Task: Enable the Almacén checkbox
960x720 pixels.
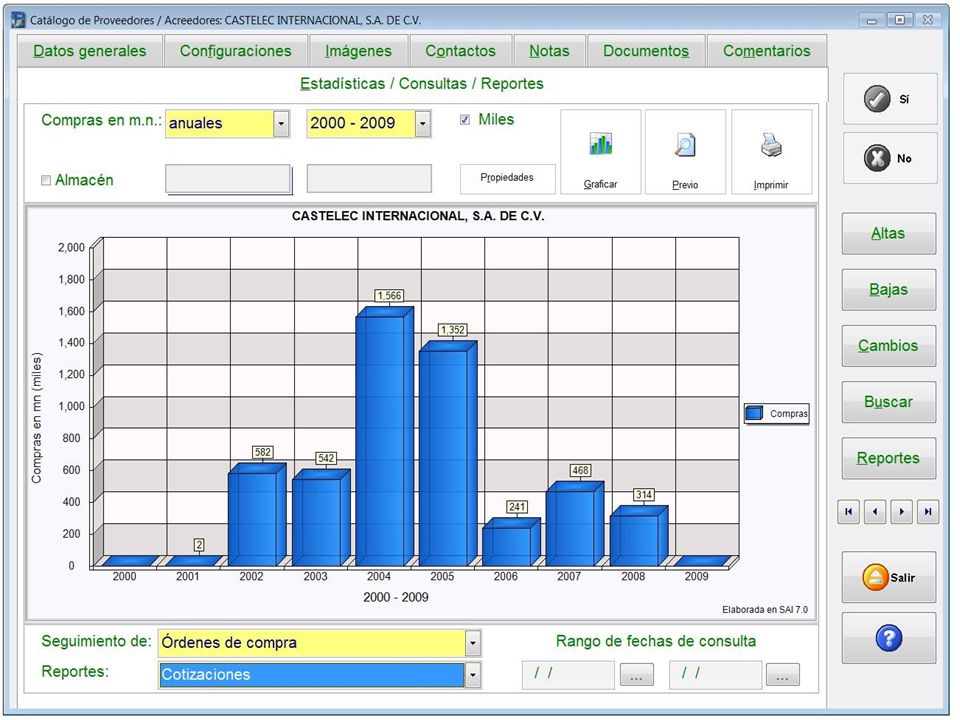Action: click(46, 181)
